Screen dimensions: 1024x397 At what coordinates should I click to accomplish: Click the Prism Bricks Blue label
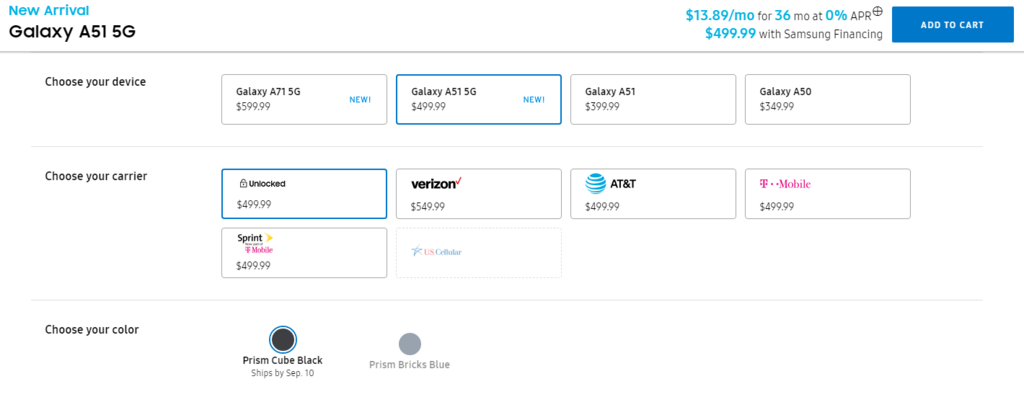(409, 364)
